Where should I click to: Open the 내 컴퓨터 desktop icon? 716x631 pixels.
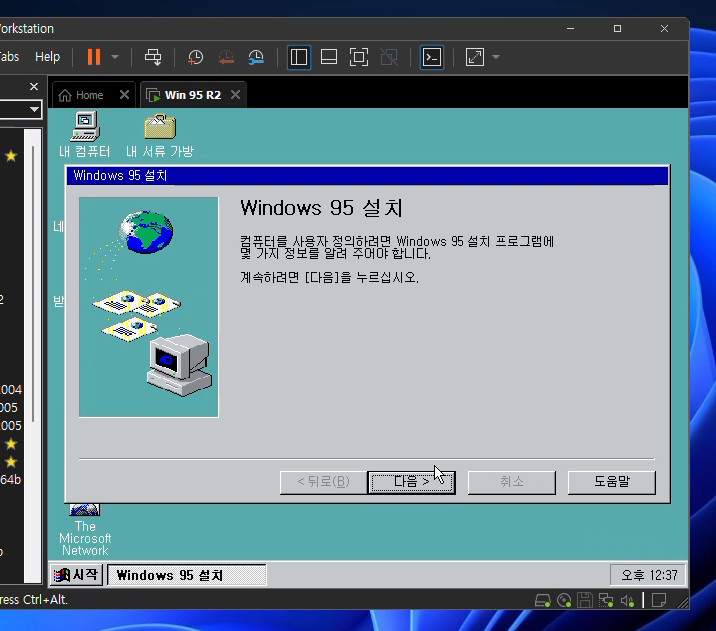coord(84,135)
